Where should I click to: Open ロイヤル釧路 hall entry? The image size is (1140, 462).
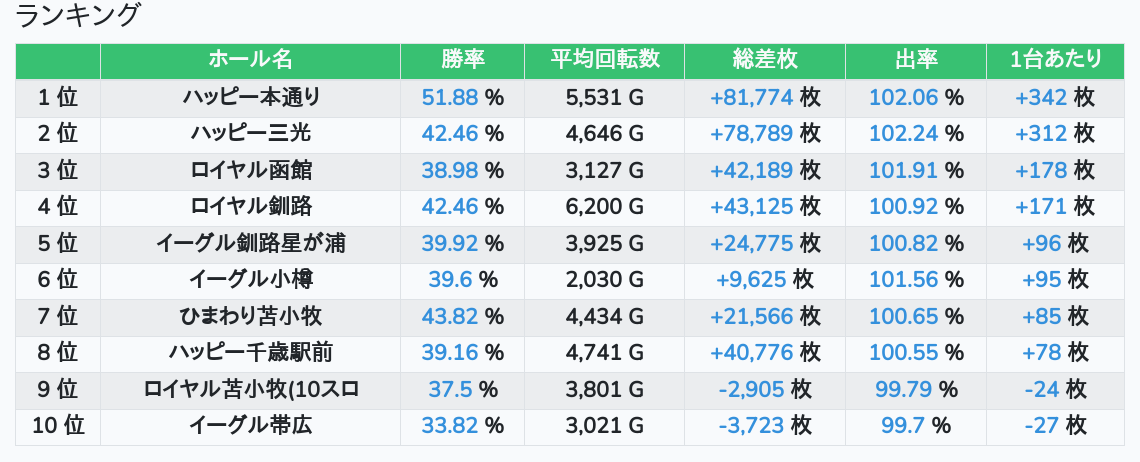pyautogui.click(x=251, y=207)
